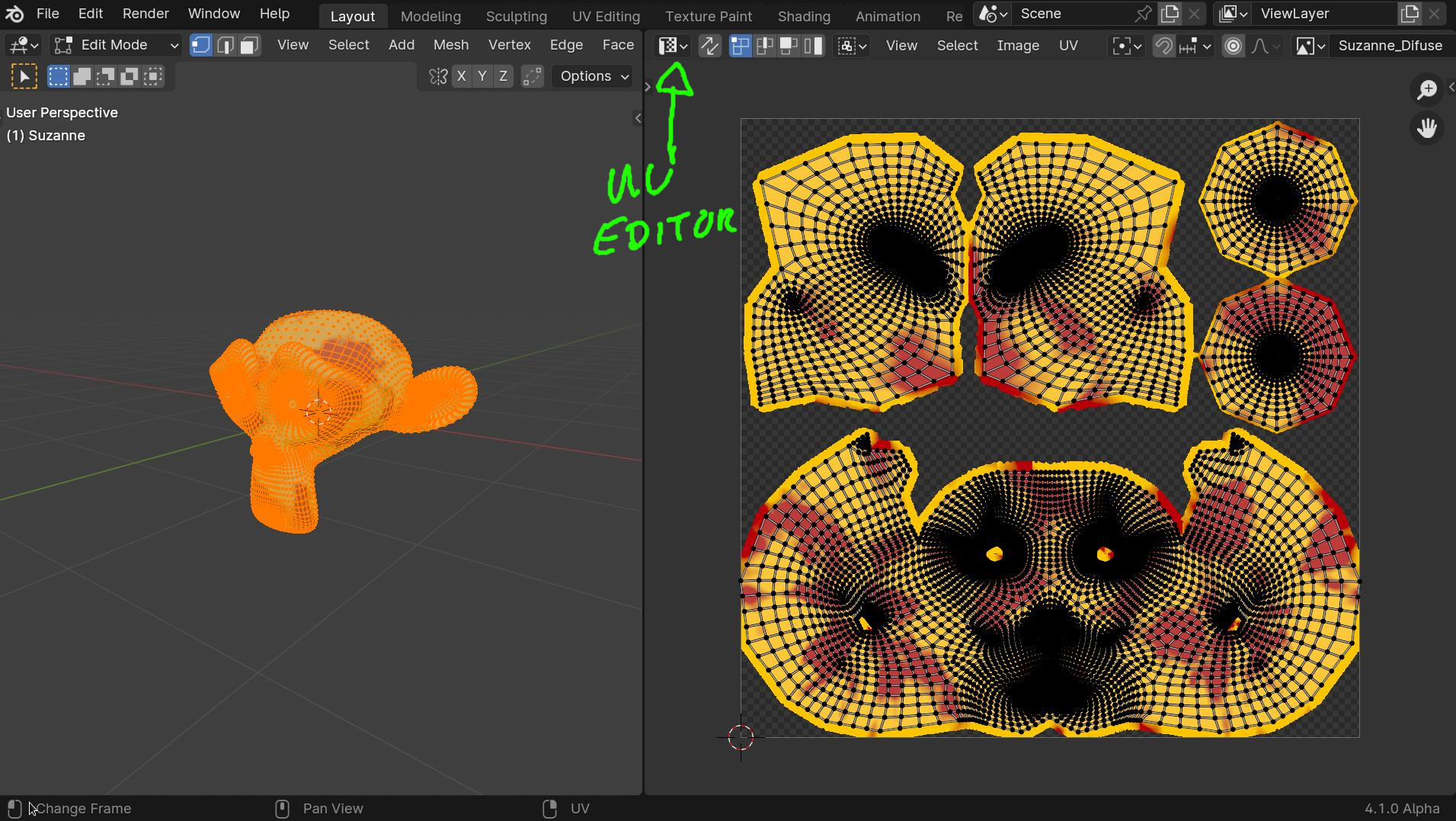Open the Edit Mode dropdown
1456x821 pixels.
tap(116, 45)
